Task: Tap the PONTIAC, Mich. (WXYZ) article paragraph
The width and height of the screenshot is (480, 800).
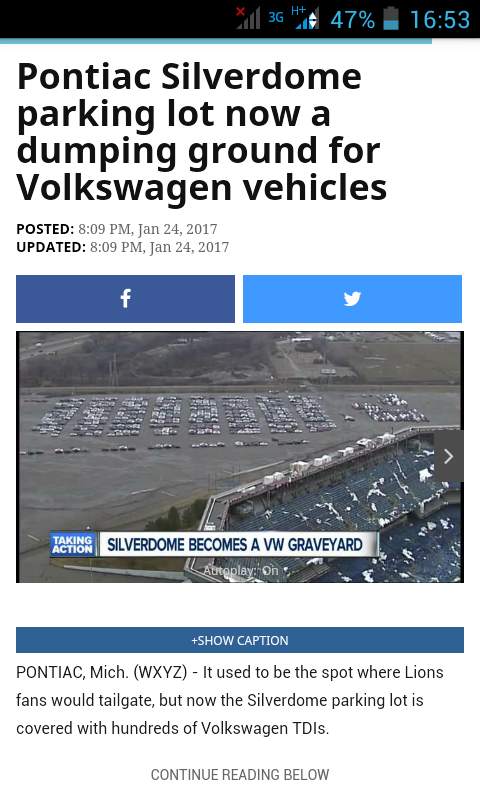Action: pyautogui.click(x=230, y=700)
